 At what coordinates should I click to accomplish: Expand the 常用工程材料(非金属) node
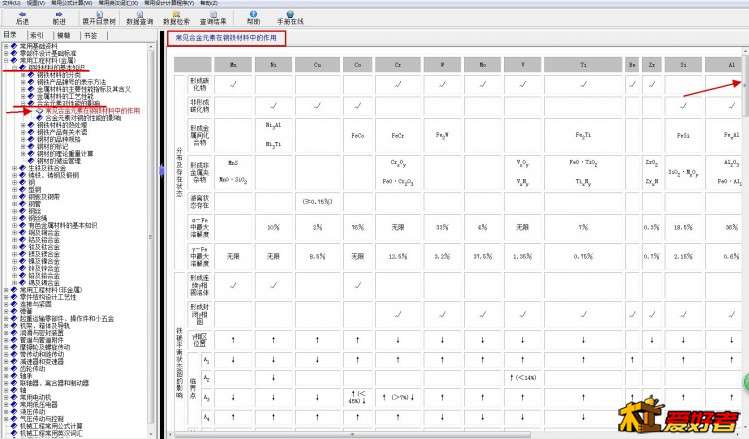[6, 290]
